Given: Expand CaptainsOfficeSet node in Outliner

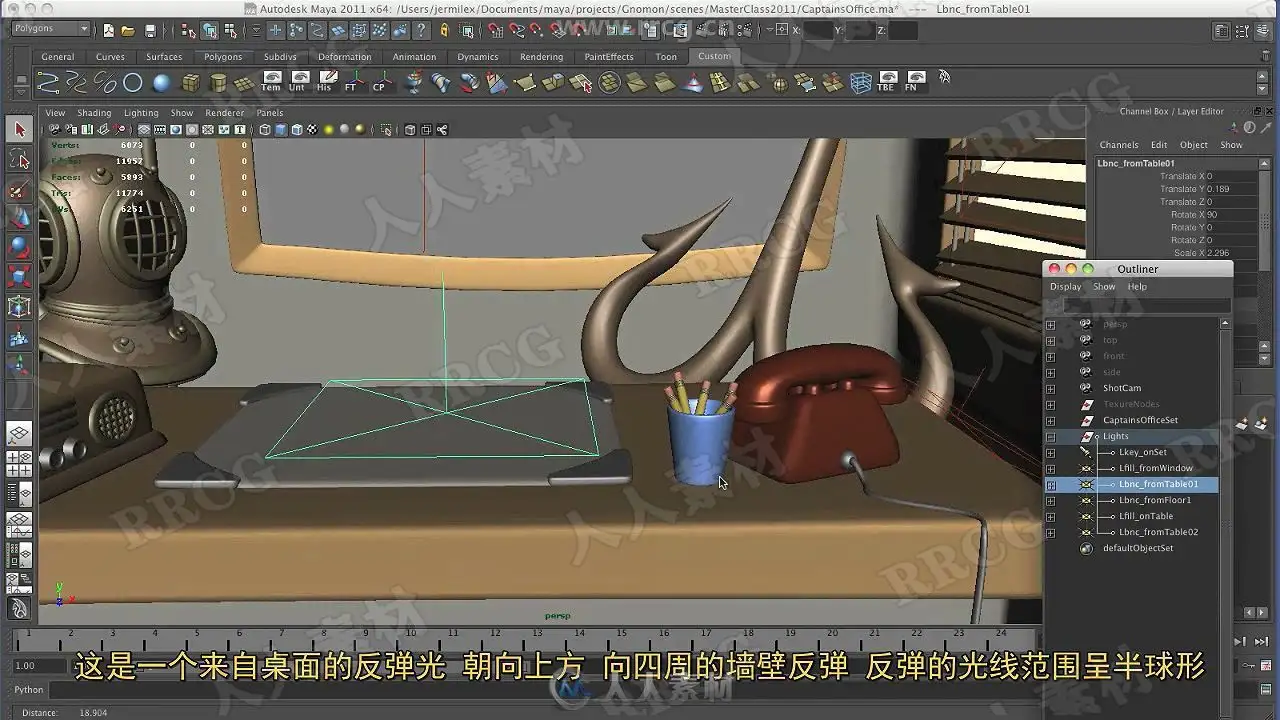Looking at the screenshot, I should 1050,421.
